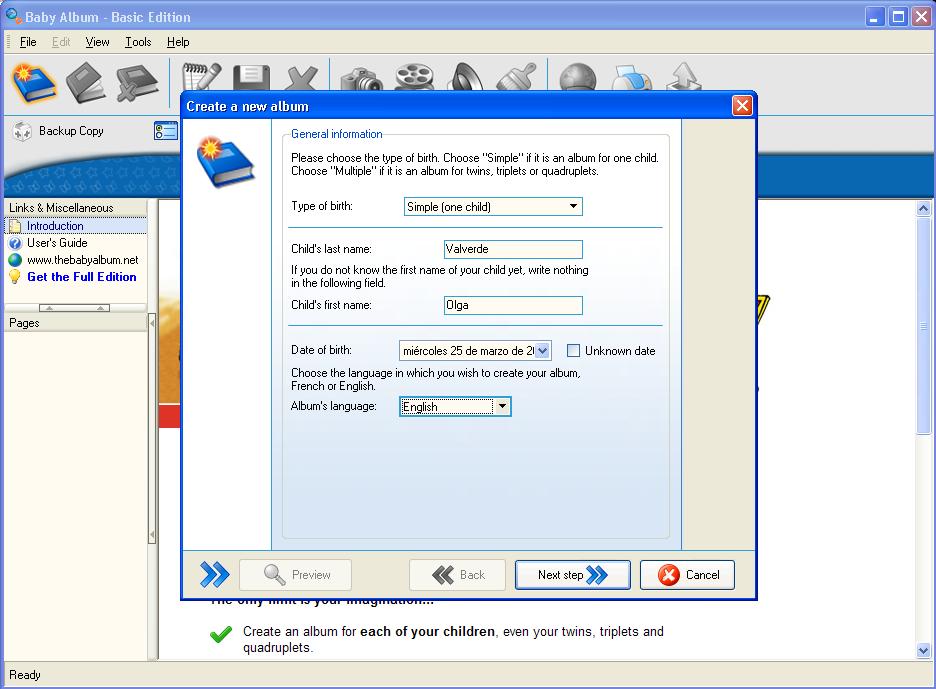The image size is (936, 689).
Task: Click the main window scrollbar up arrow
Action: [x=923, y=208]
